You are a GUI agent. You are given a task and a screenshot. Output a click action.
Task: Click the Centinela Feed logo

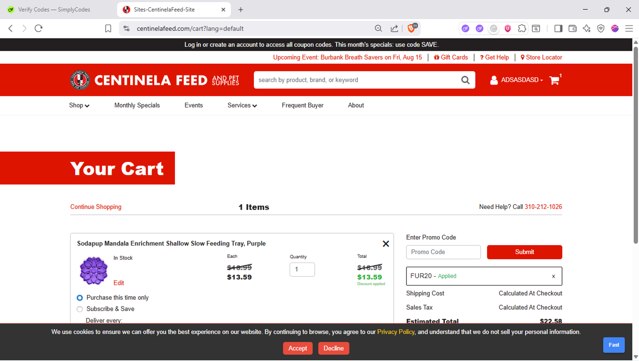[154, 80]
